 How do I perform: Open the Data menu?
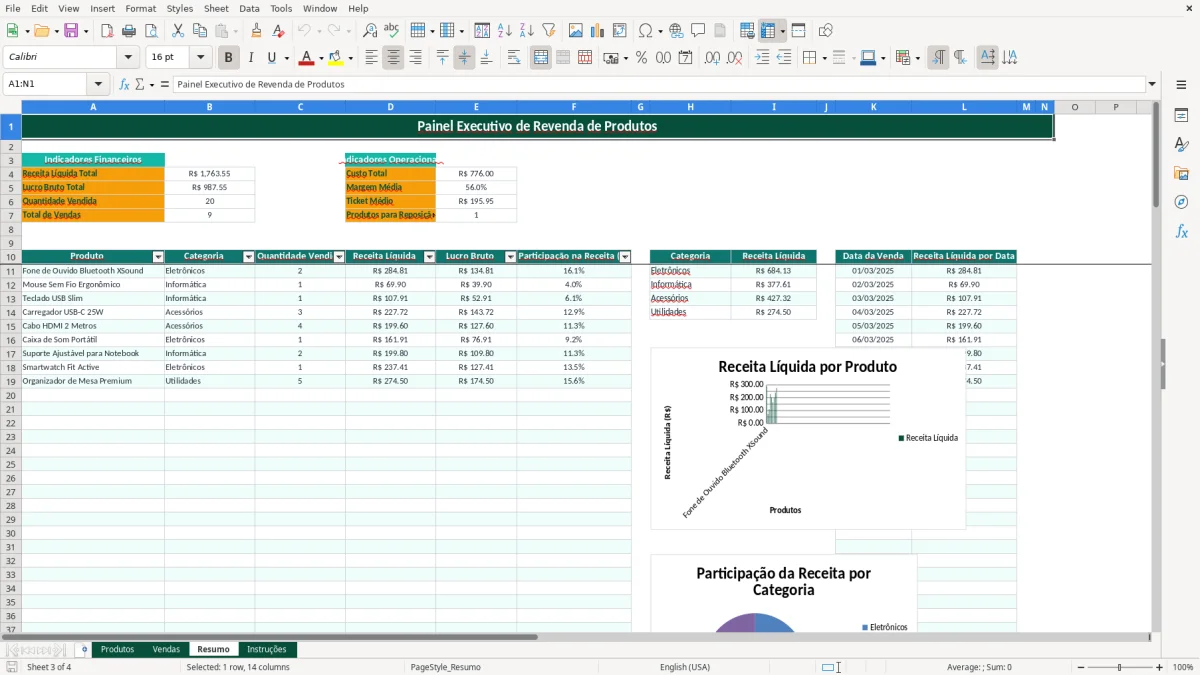coord(249,8)
